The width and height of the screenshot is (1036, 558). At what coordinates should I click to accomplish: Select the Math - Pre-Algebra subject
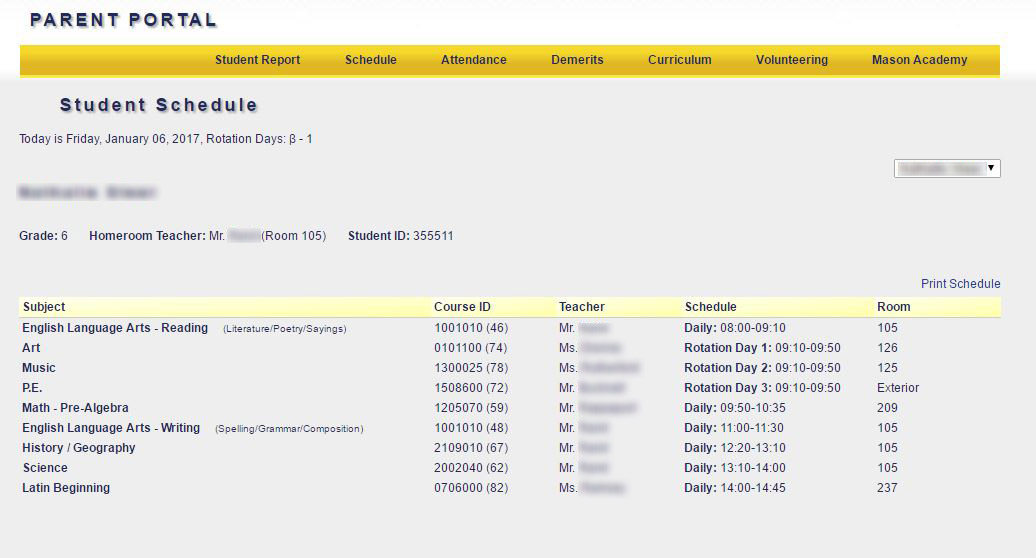(75, 408)
